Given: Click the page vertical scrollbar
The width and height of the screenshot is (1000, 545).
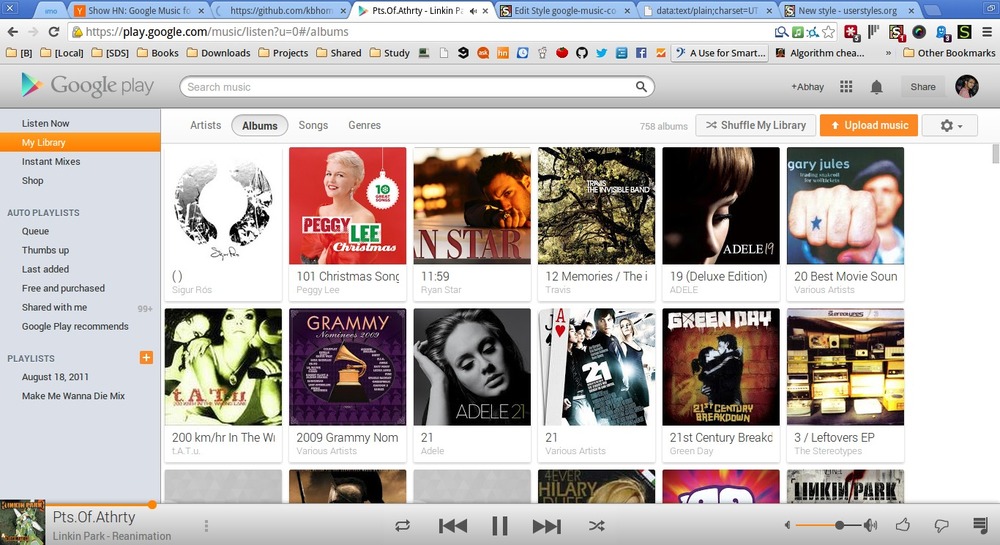Looking at the screenshot, I should 996,155.
